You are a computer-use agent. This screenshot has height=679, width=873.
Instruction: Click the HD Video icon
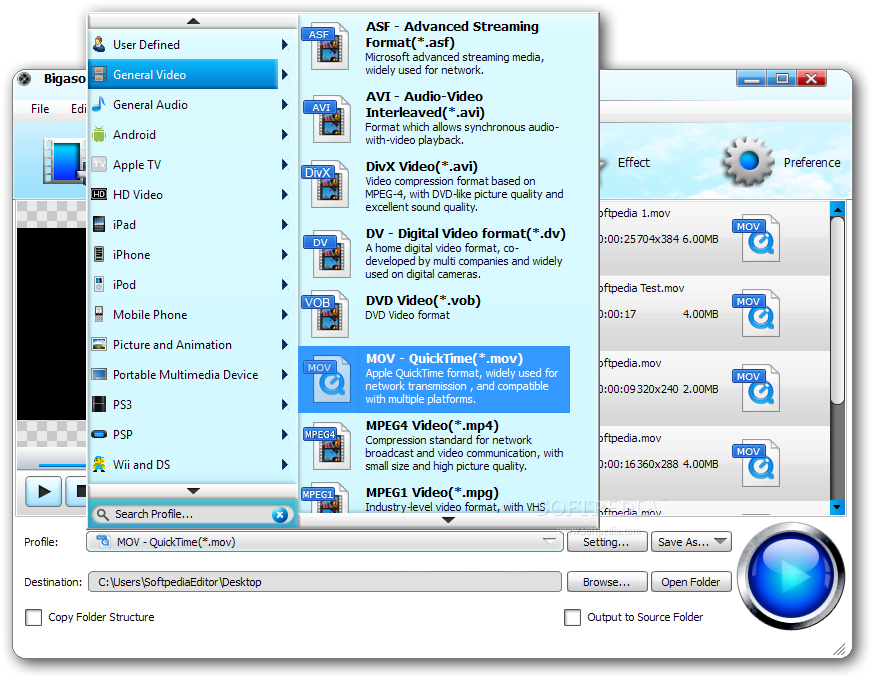coord(99,194)
